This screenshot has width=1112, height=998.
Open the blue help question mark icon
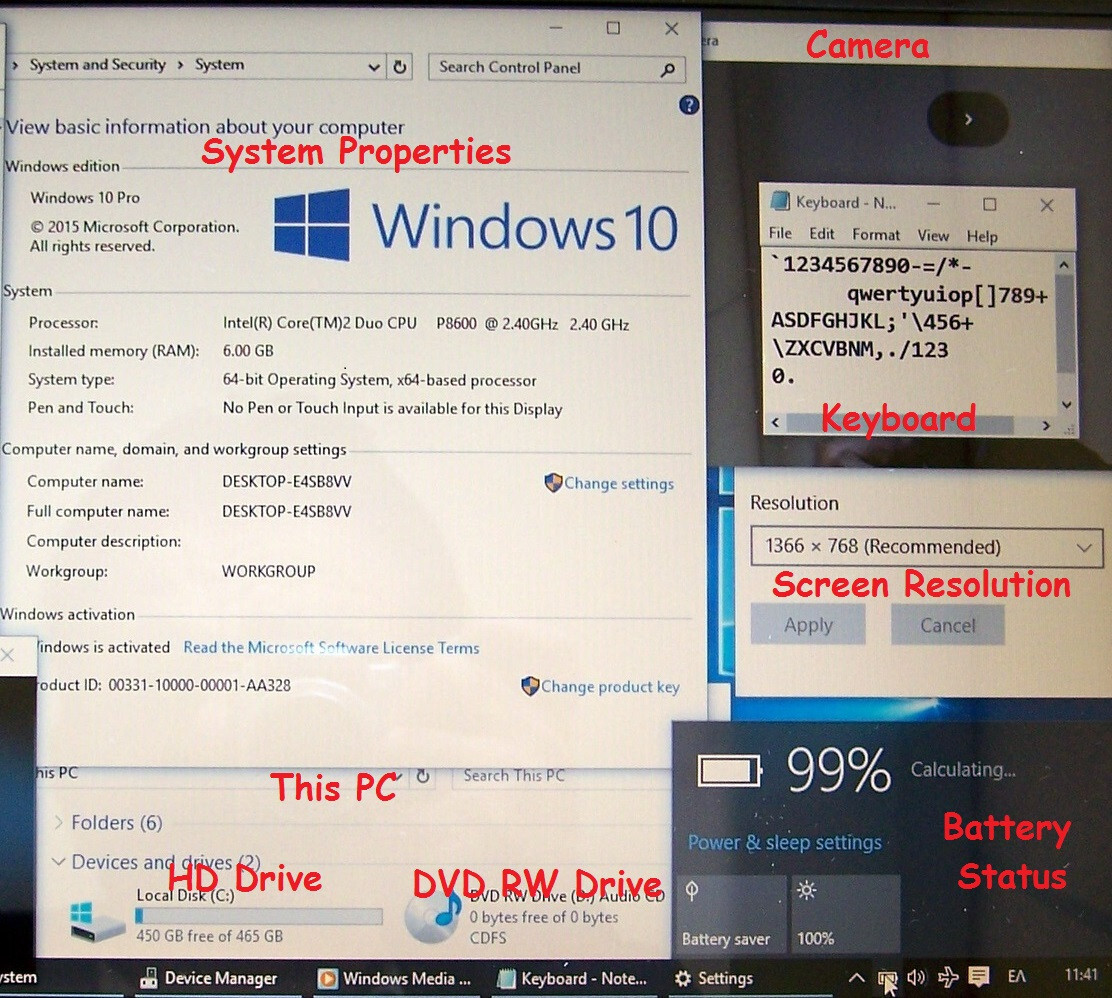(x=689, y=105)
